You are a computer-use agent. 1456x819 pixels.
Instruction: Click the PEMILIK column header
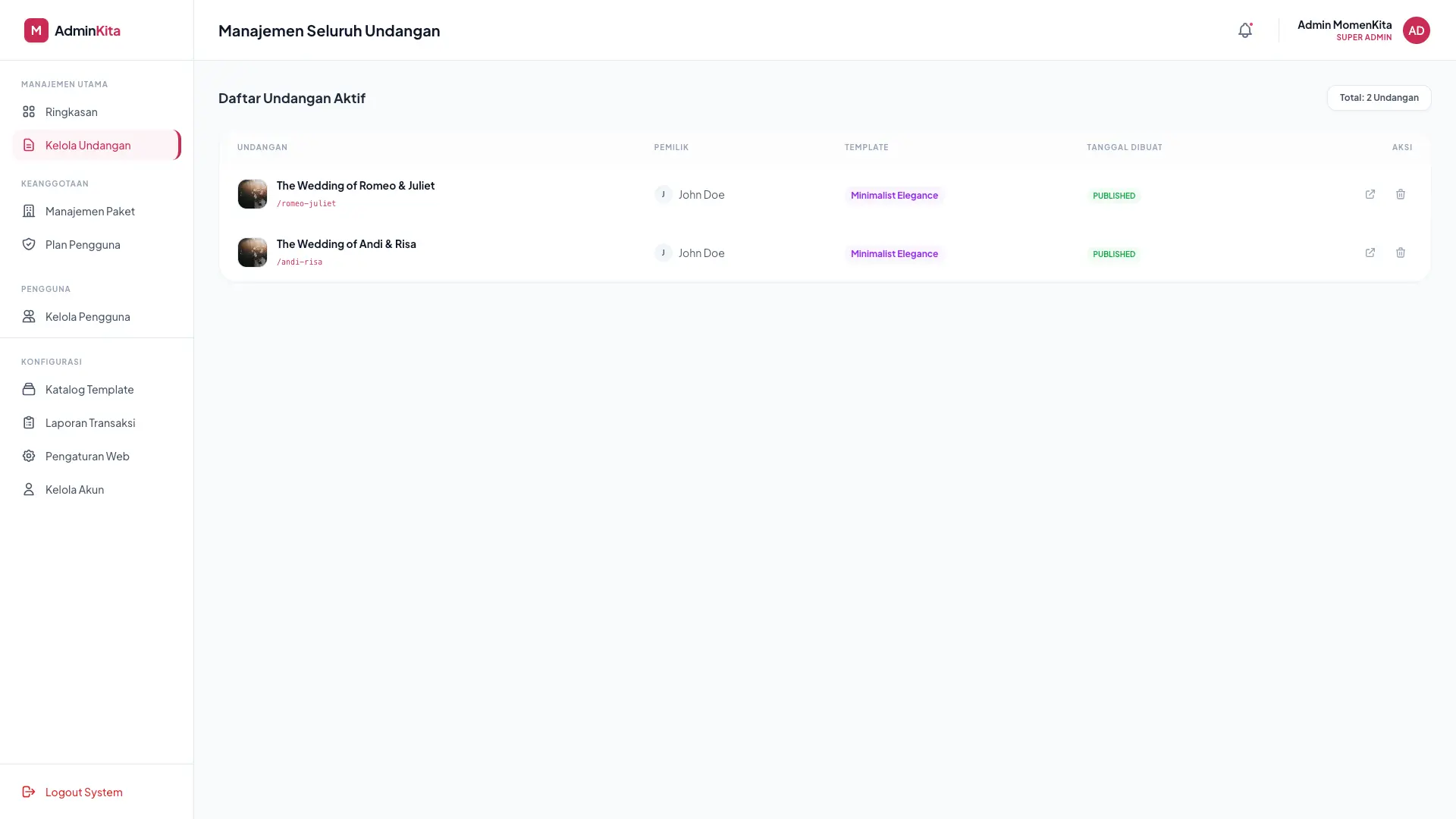click(671, 147)
